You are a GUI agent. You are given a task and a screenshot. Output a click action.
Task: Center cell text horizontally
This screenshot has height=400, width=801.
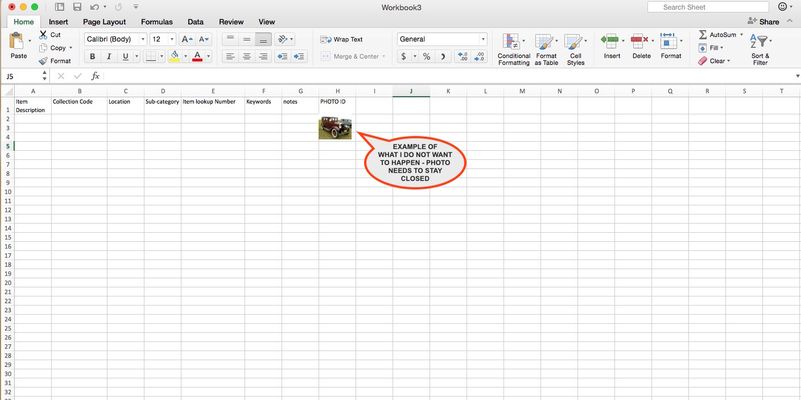click(247, 56)
